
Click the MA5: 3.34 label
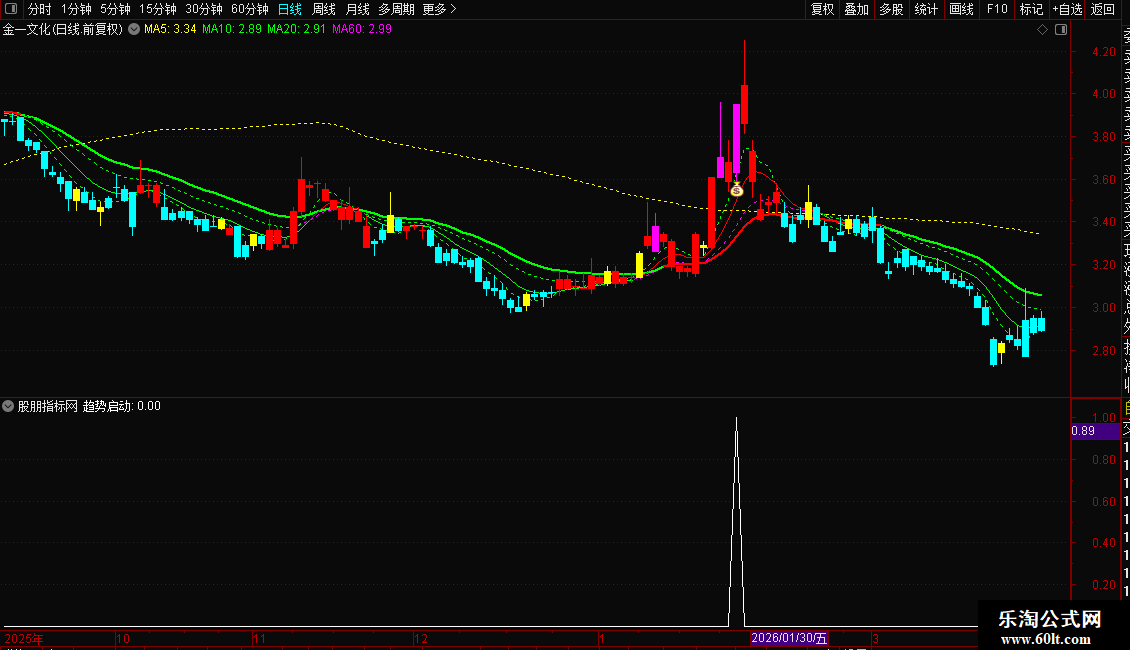pyautogui.click(x=170, y=29)
